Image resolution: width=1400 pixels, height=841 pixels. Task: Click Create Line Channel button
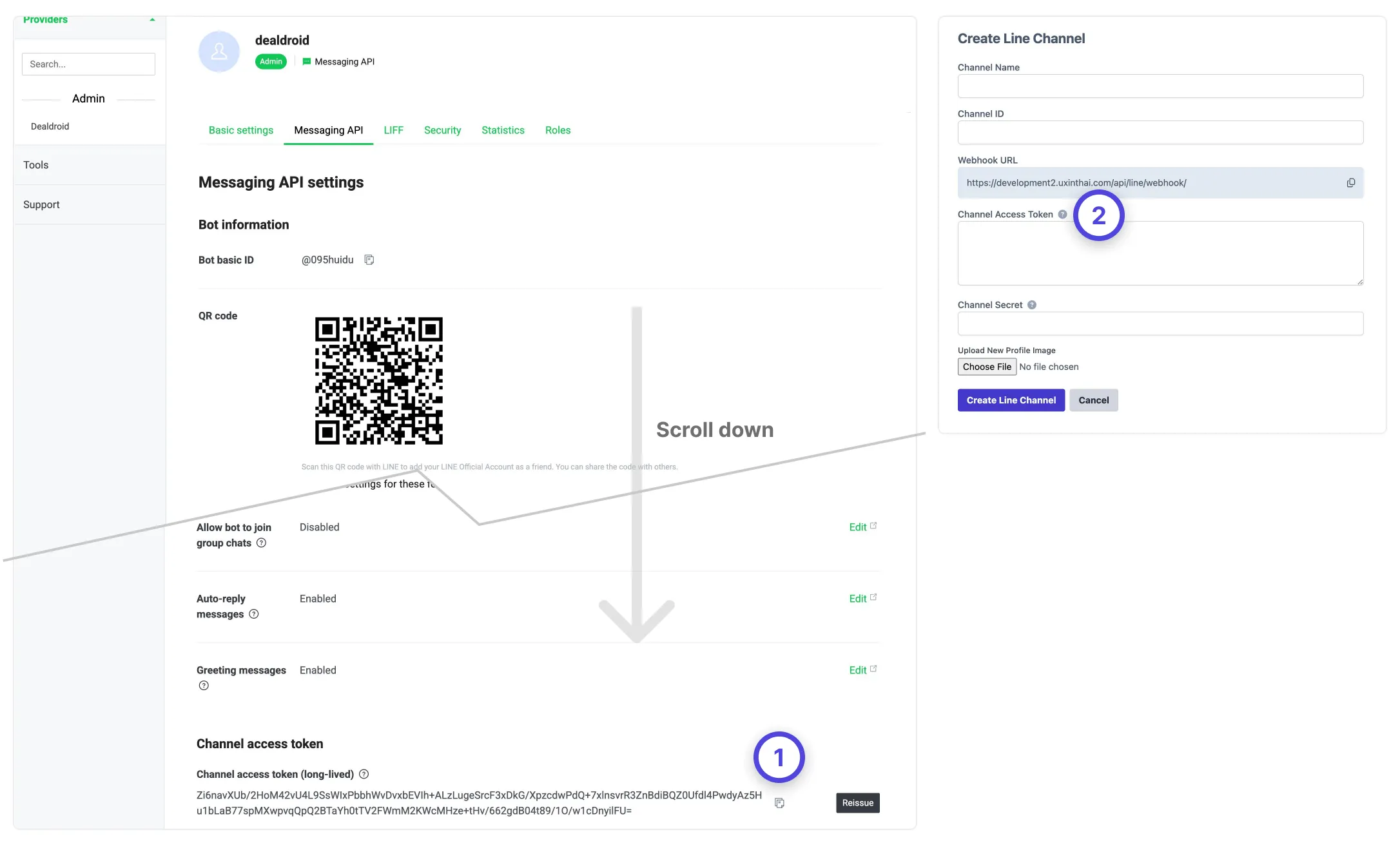tap(1011, 400)
